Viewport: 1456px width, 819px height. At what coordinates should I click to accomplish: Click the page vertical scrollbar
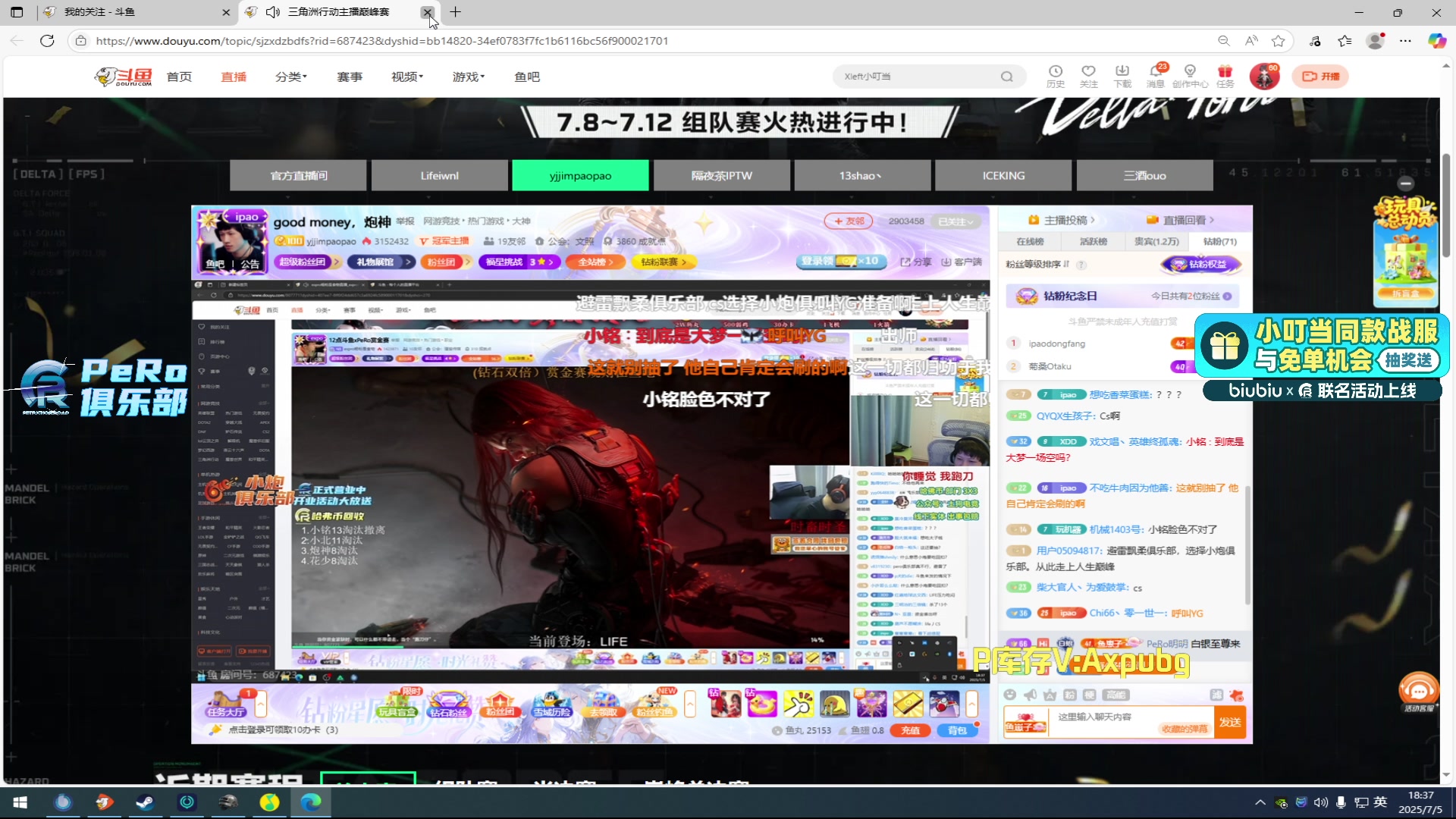(1446, 205)
